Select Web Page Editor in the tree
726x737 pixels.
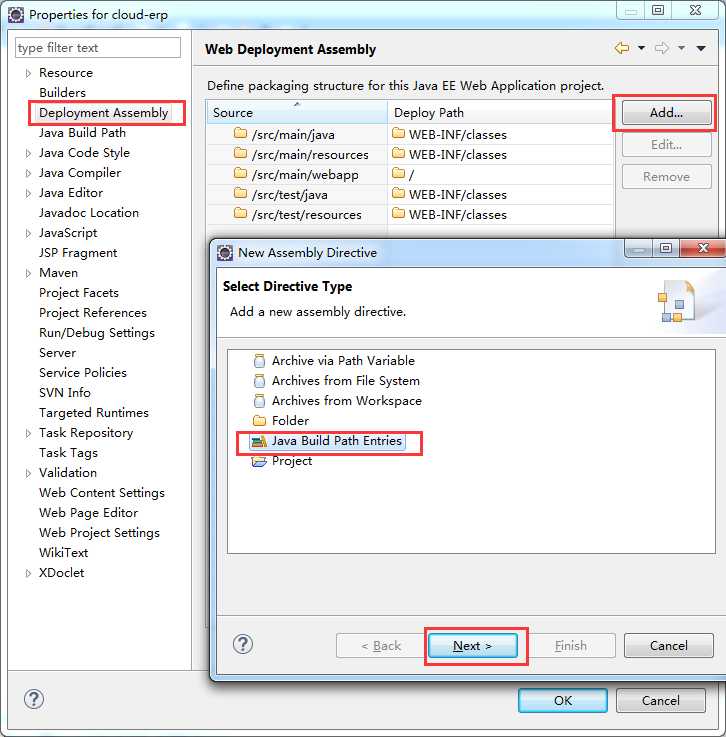point(89,513)
